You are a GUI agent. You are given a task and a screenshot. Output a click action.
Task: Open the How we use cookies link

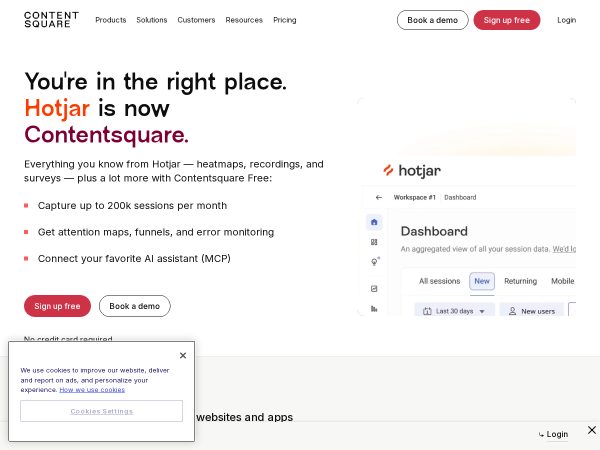point(92,390)
